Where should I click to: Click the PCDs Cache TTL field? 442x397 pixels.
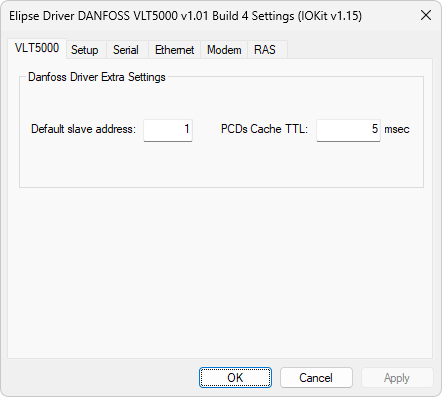click(348, 130)
